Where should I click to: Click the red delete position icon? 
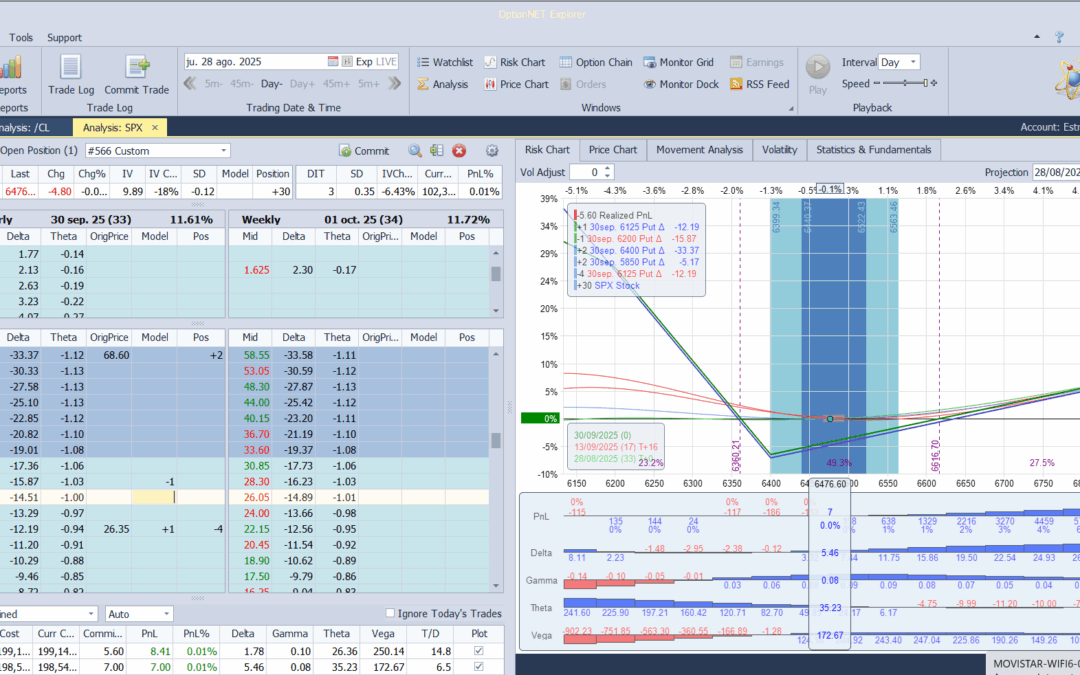click(x=459, y=151)
